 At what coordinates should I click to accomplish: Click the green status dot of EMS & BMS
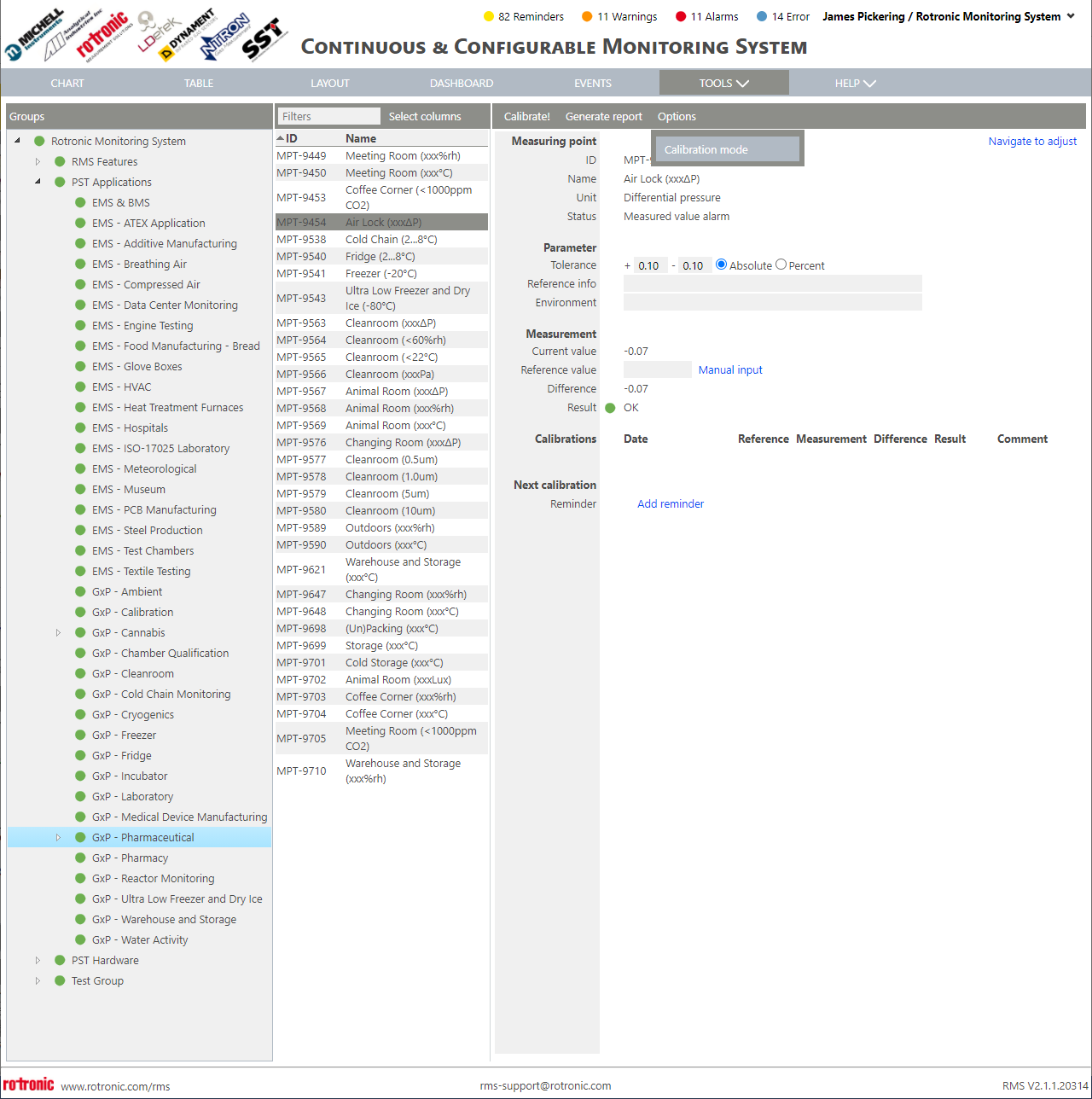[x=80, y=202]
